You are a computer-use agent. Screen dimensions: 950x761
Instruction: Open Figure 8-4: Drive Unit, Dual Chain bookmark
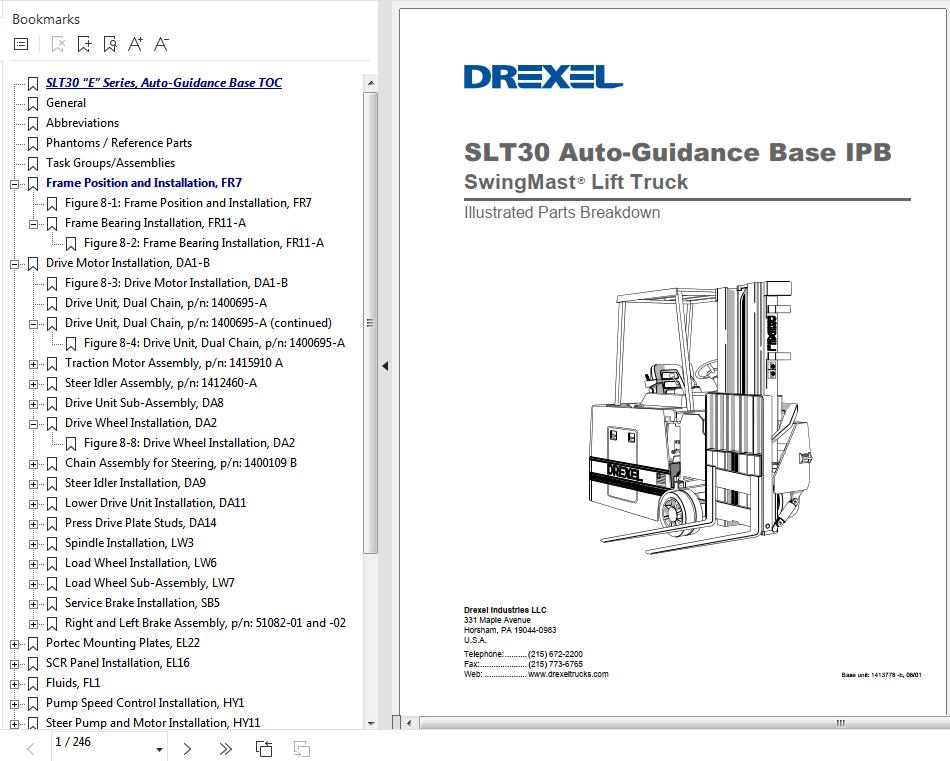click(x=214, y=343)
